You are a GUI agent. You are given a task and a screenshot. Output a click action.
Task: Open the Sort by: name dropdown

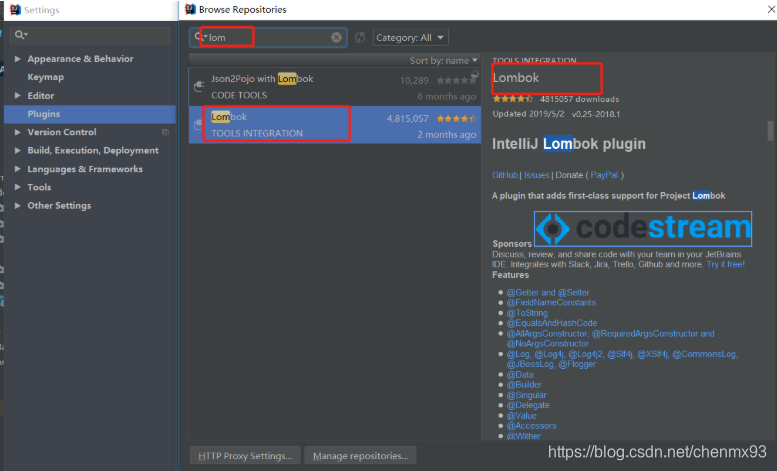[x=443, y=60]
